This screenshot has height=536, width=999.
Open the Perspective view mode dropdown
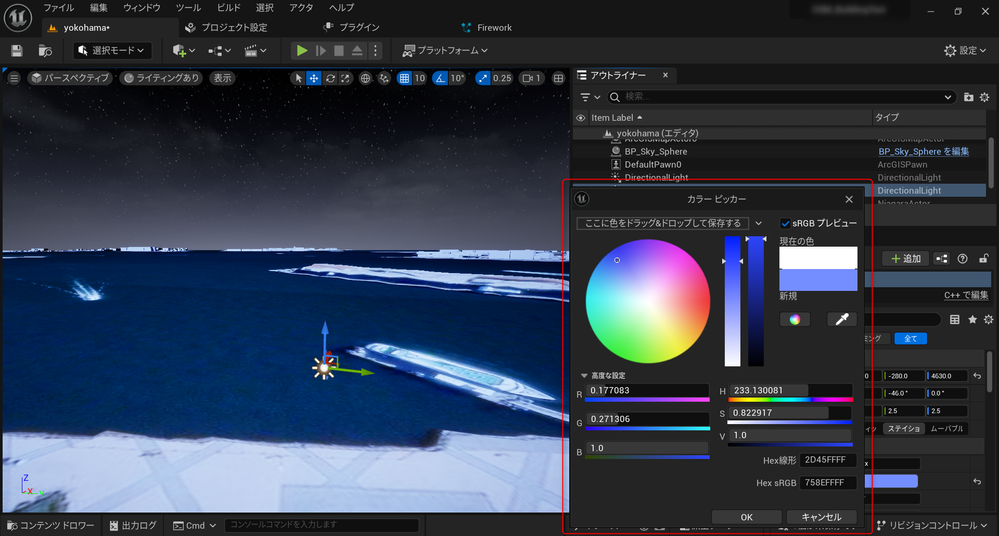click(x=71, y=78)
